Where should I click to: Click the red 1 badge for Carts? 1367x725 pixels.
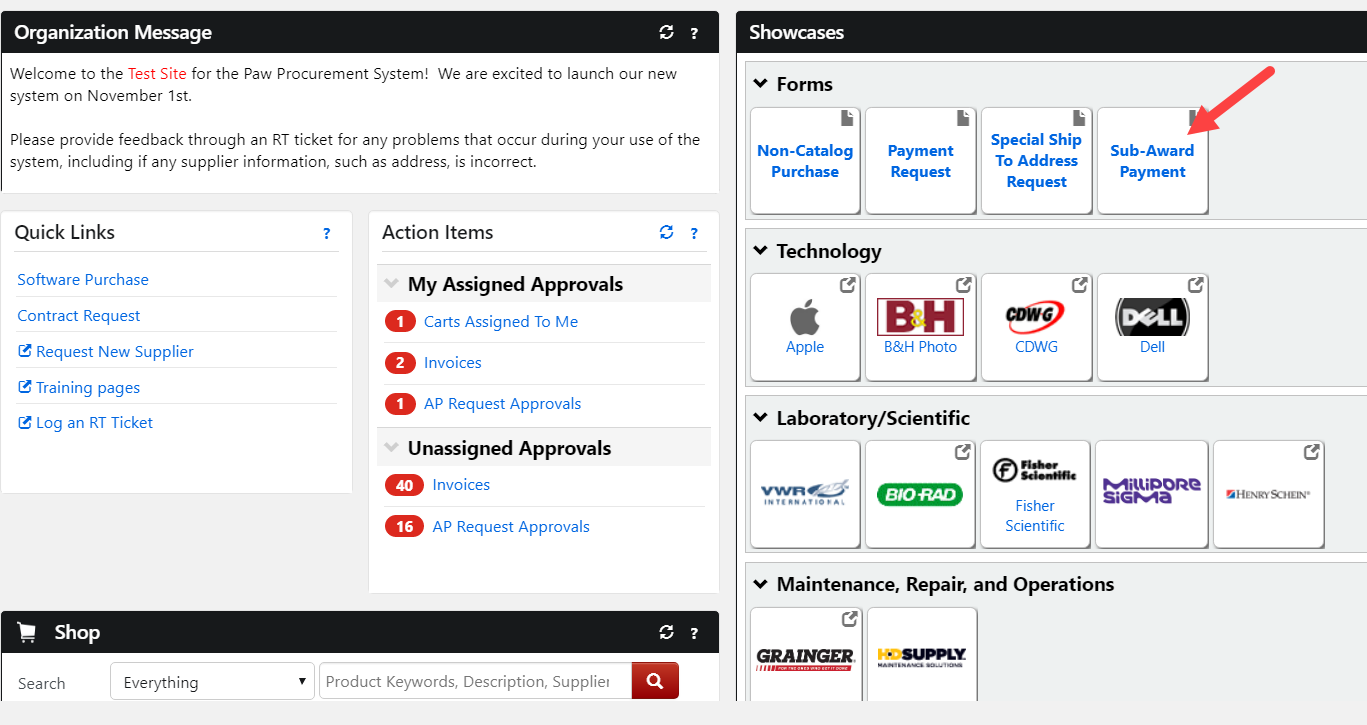pyautogui.click(x=400, y=322)
